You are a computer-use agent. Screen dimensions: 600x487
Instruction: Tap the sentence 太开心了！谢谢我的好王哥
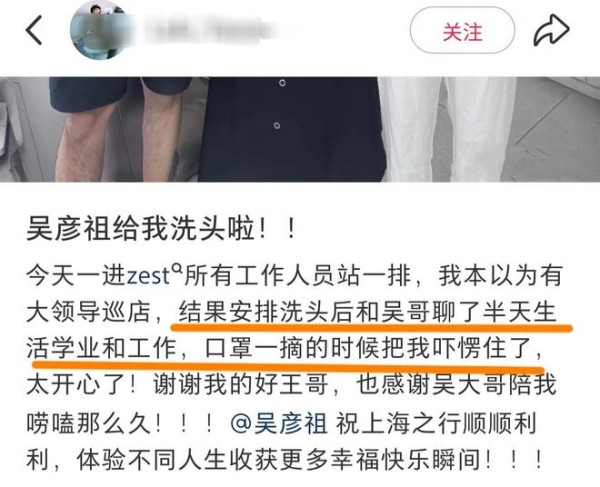[x=177, y=385]
